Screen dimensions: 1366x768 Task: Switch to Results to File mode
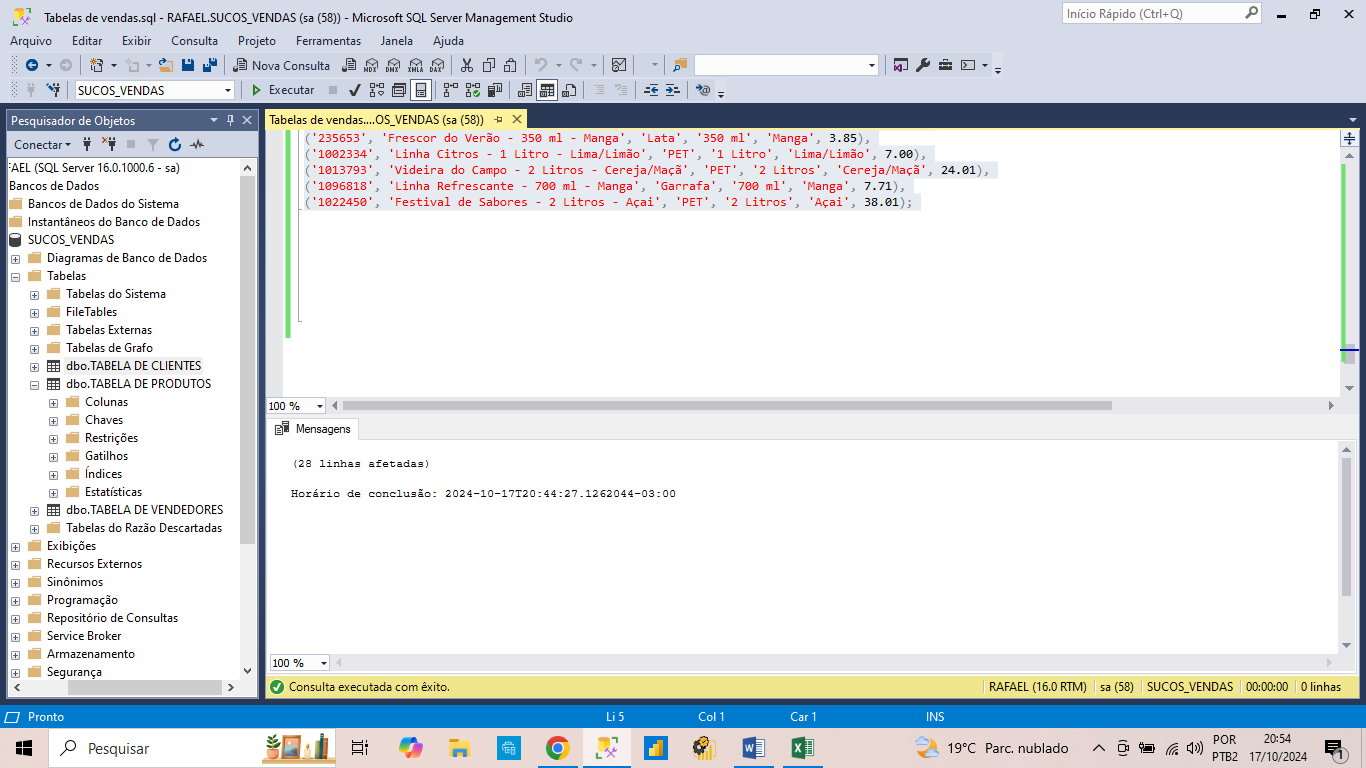(x=569, y=90)
